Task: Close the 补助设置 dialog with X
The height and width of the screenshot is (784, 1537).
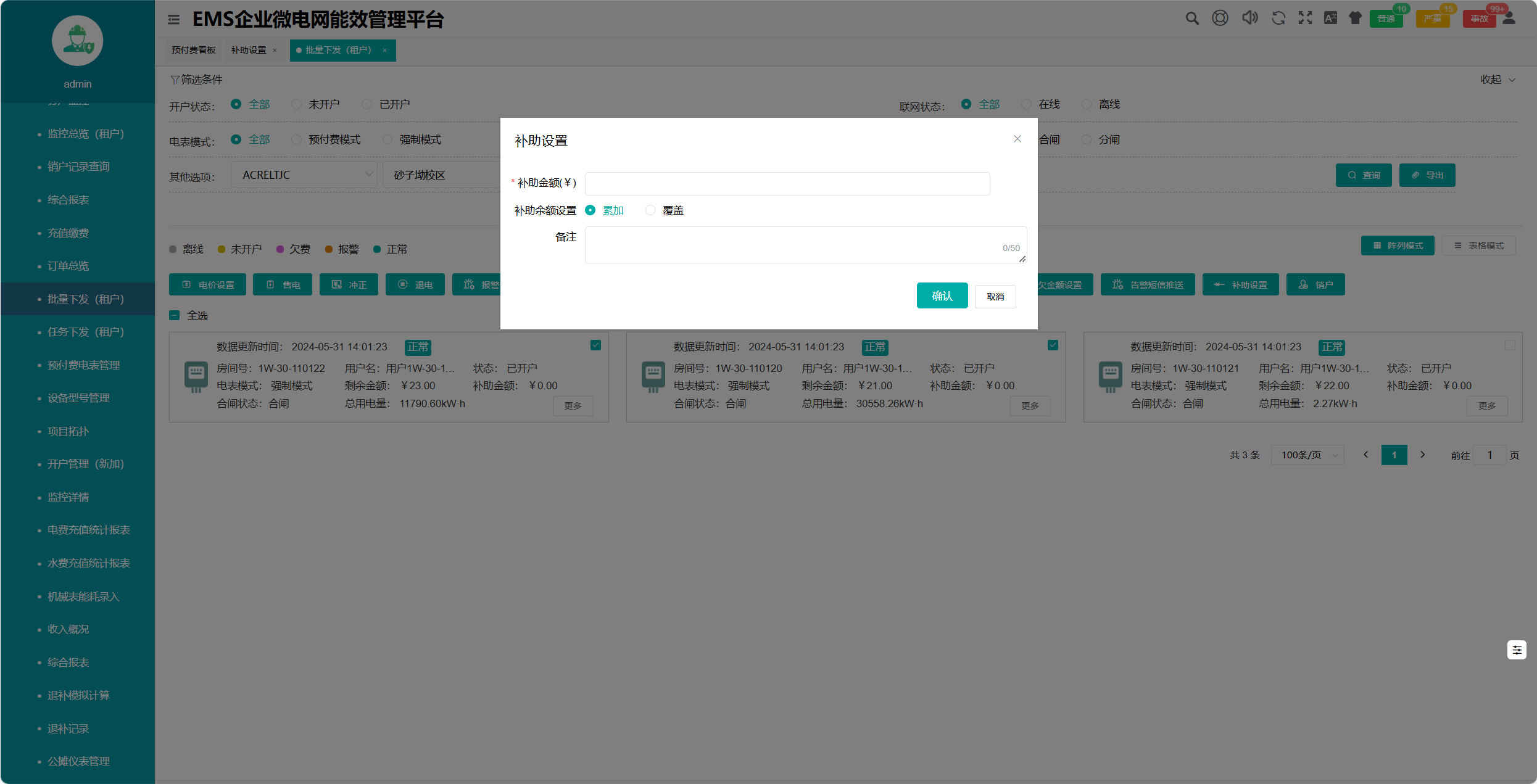Action: (1017, 139)
